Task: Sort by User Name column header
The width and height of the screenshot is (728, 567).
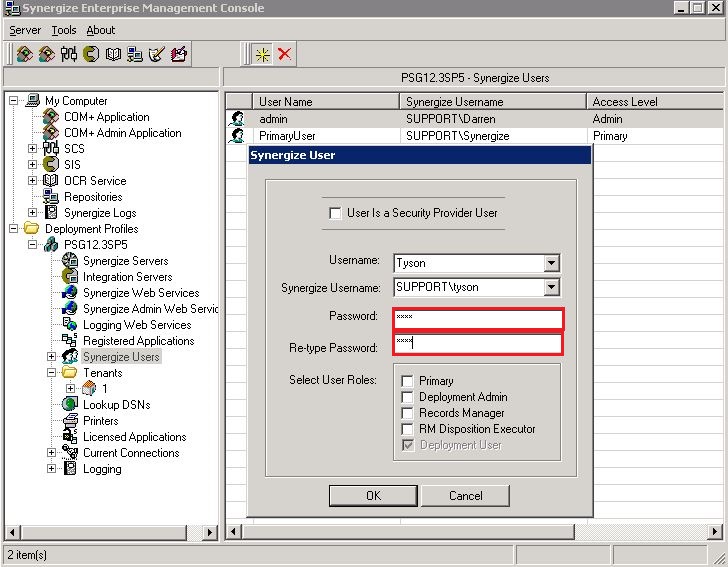Action: pos(325,102)
